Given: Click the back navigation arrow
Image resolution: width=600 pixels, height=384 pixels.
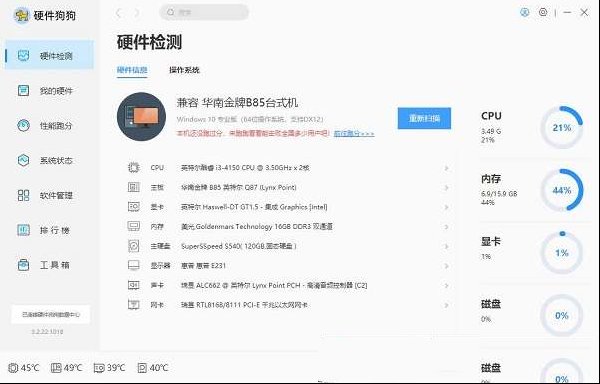Looking at the screenshot, I should point(119,13).
